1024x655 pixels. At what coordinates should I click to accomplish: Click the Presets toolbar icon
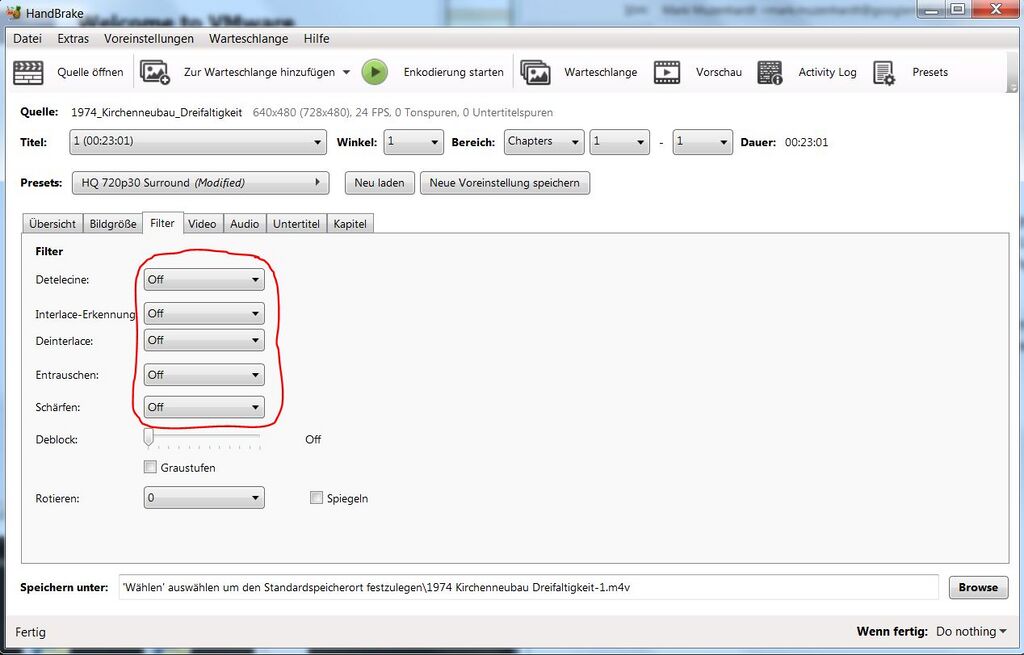(883, 72)
